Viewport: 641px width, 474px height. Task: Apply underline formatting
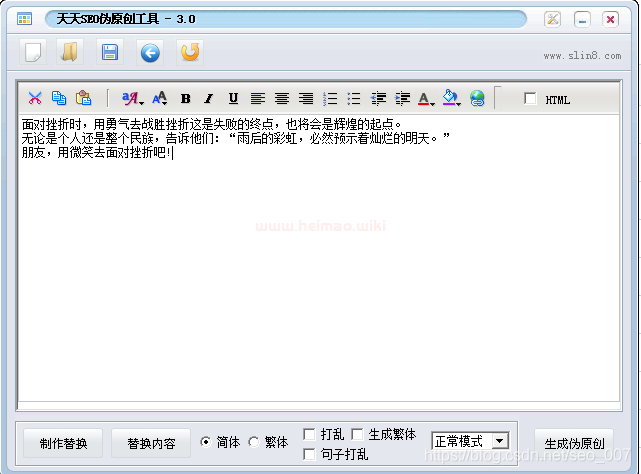pyautogui.click(x=233, y=98)
